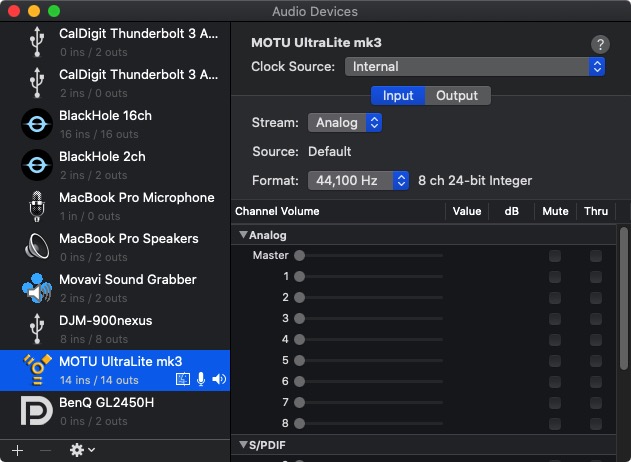Click the channel 4 volume slider

[x=369, y=339]
